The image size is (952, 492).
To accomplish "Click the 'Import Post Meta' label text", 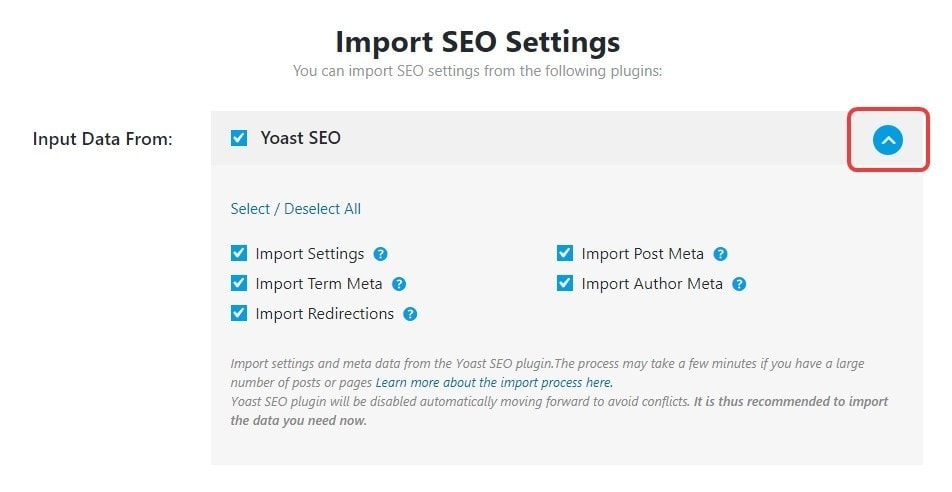I will coord(642,254).
